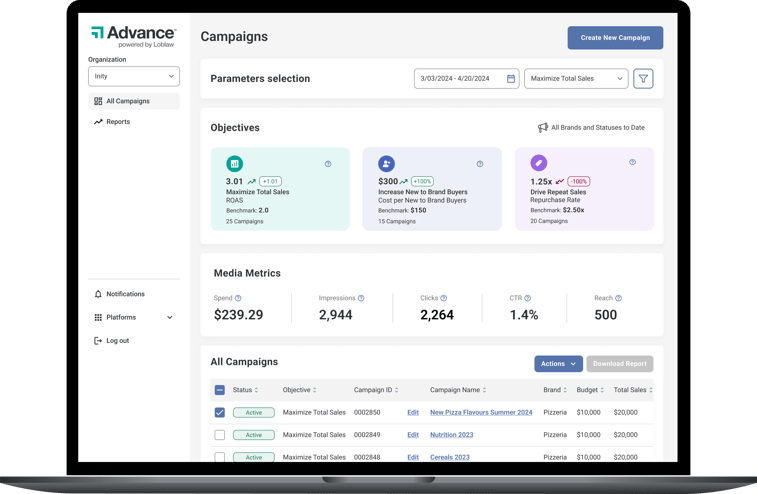Click the Active status badge of campaign 0002850
757x494 pixels.
[253, 412]
